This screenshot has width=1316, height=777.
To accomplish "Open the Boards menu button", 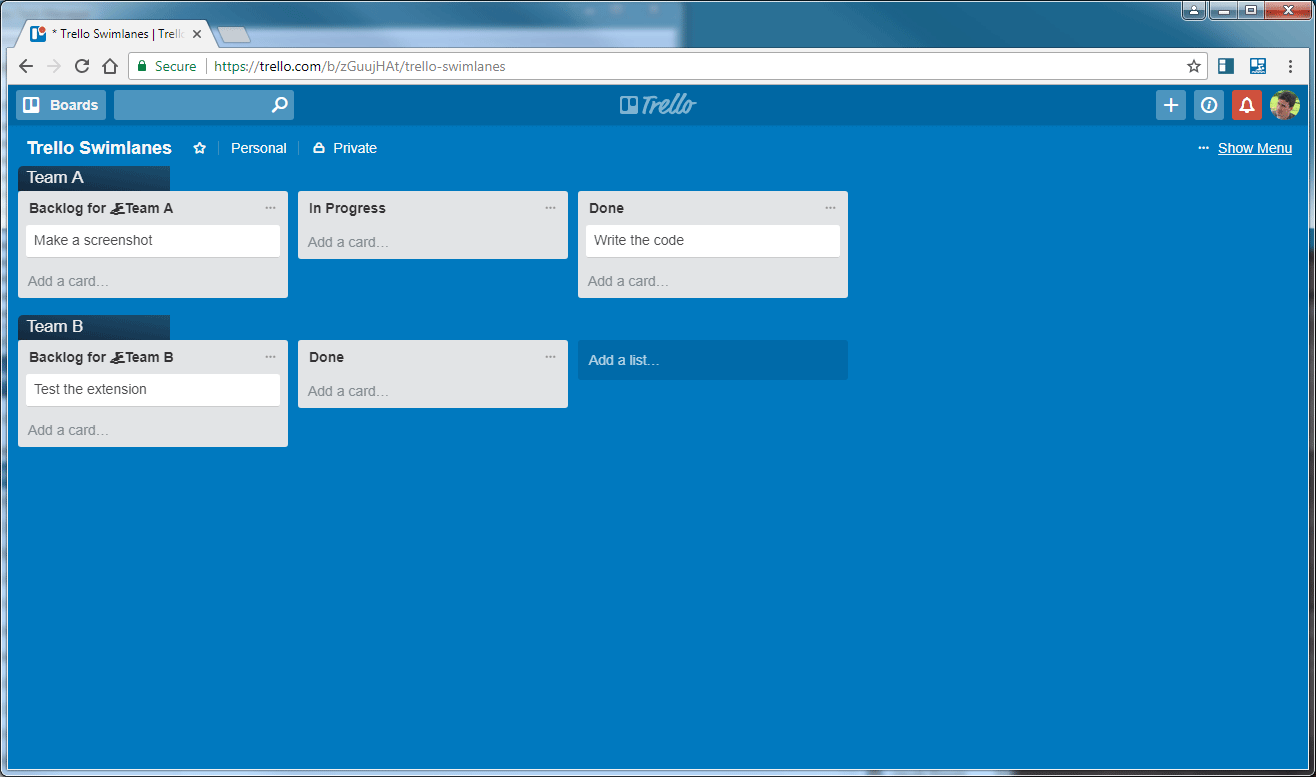I will [x=61, y=105].
